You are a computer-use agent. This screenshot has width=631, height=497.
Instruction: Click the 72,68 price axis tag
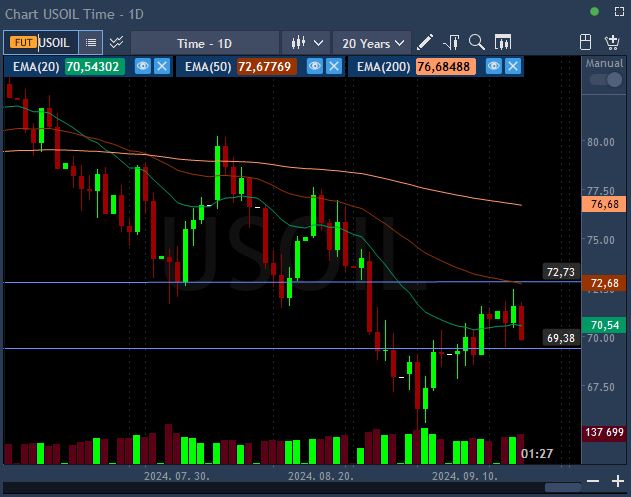pos(604,283)
